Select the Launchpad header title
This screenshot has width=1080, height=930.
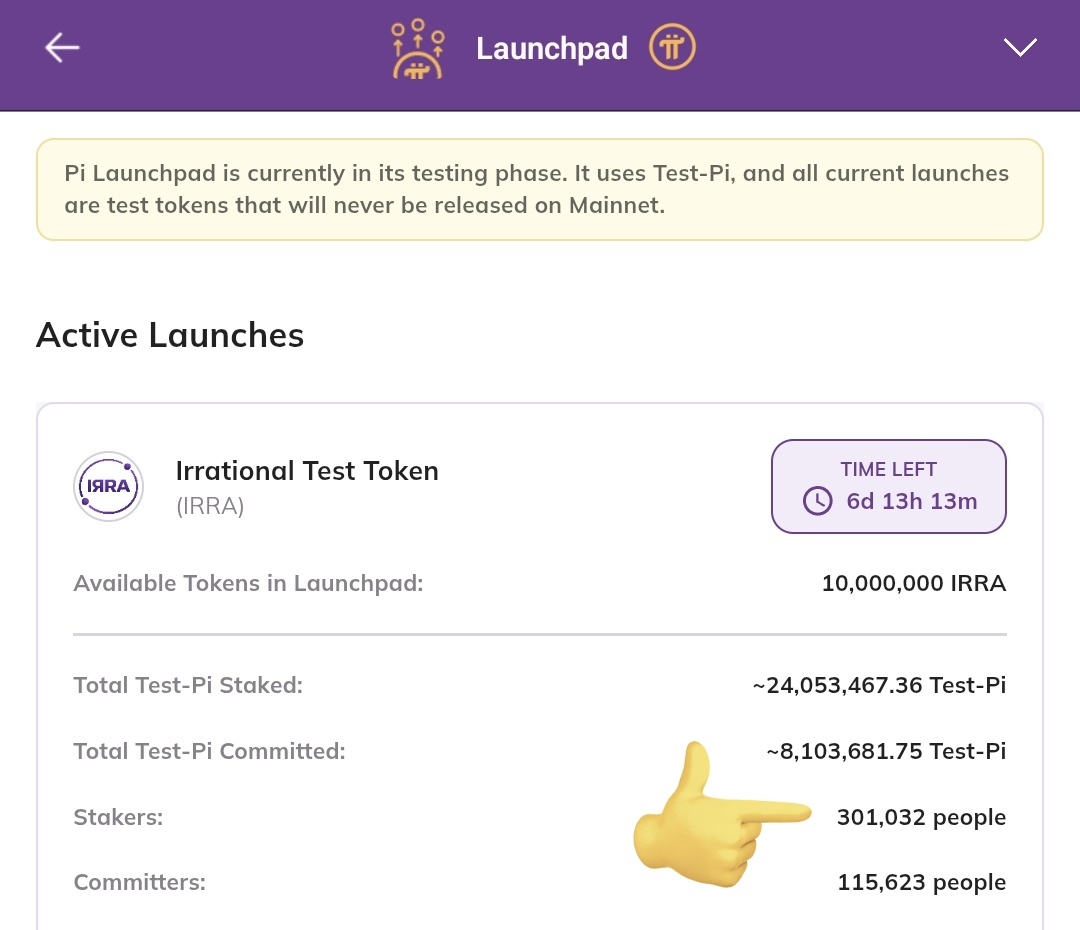click(x=551, y=48)
